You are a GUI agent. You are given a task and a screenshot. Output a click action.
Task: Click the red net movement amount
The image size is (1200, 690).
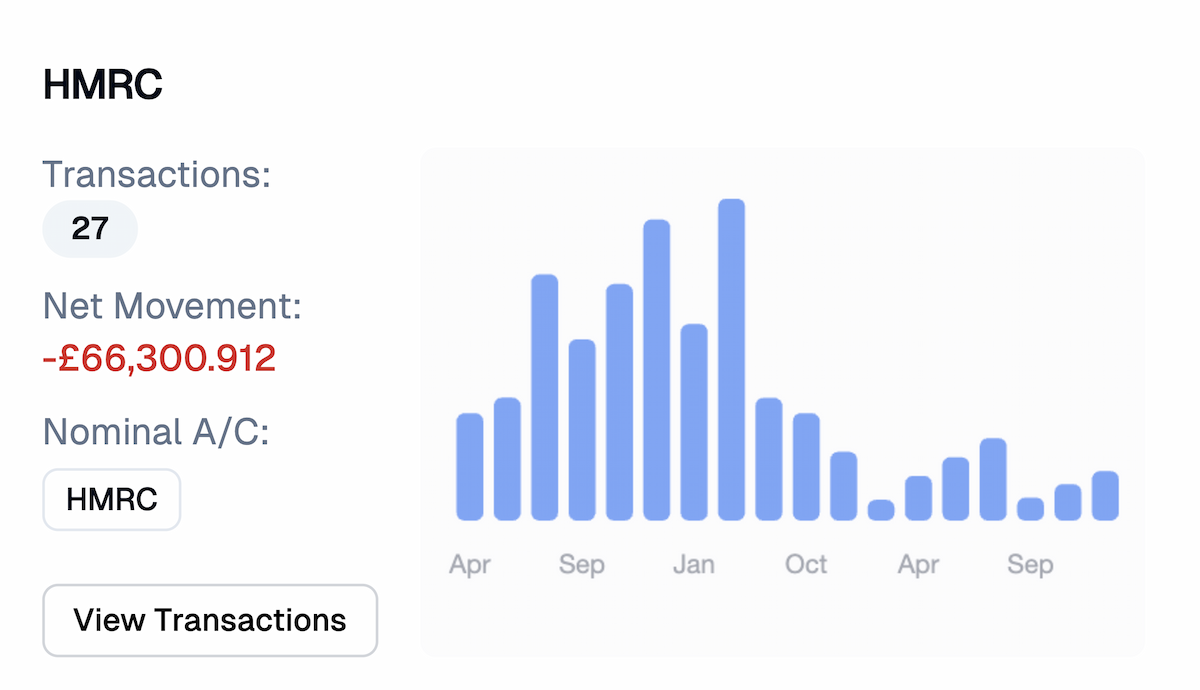(x=159, y=358)
